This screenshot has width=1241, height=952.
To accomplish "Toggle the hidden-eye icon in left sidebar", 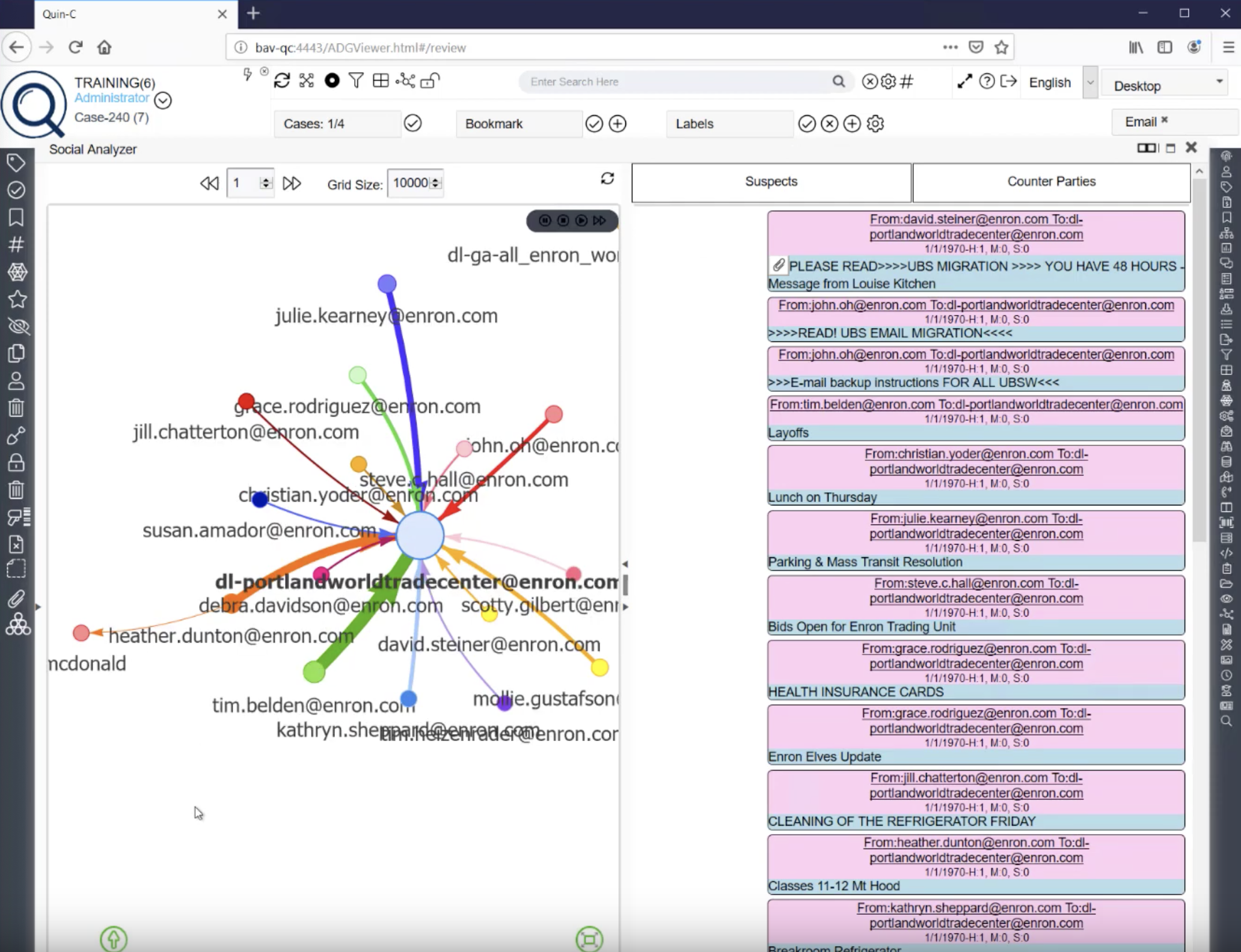I will (x=17, y=326).
